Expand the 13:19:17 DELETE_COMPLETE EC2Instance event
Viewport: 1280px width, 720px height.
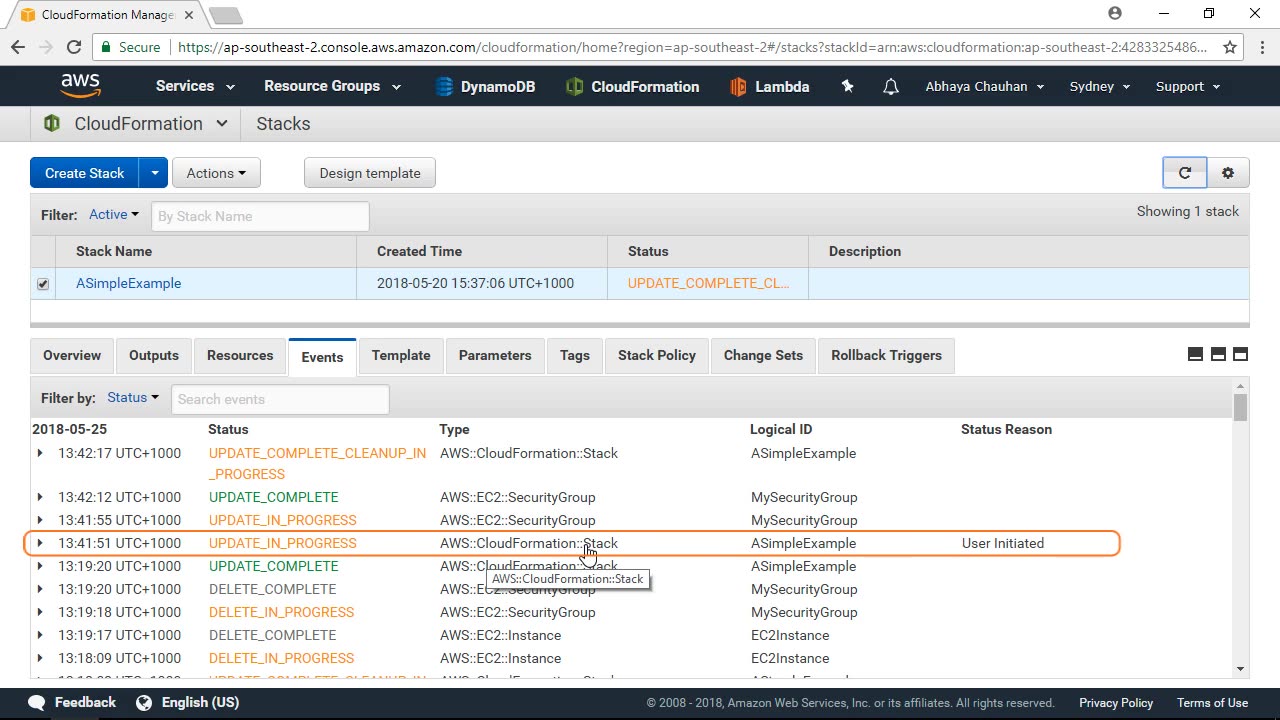(x=40, y=635)
